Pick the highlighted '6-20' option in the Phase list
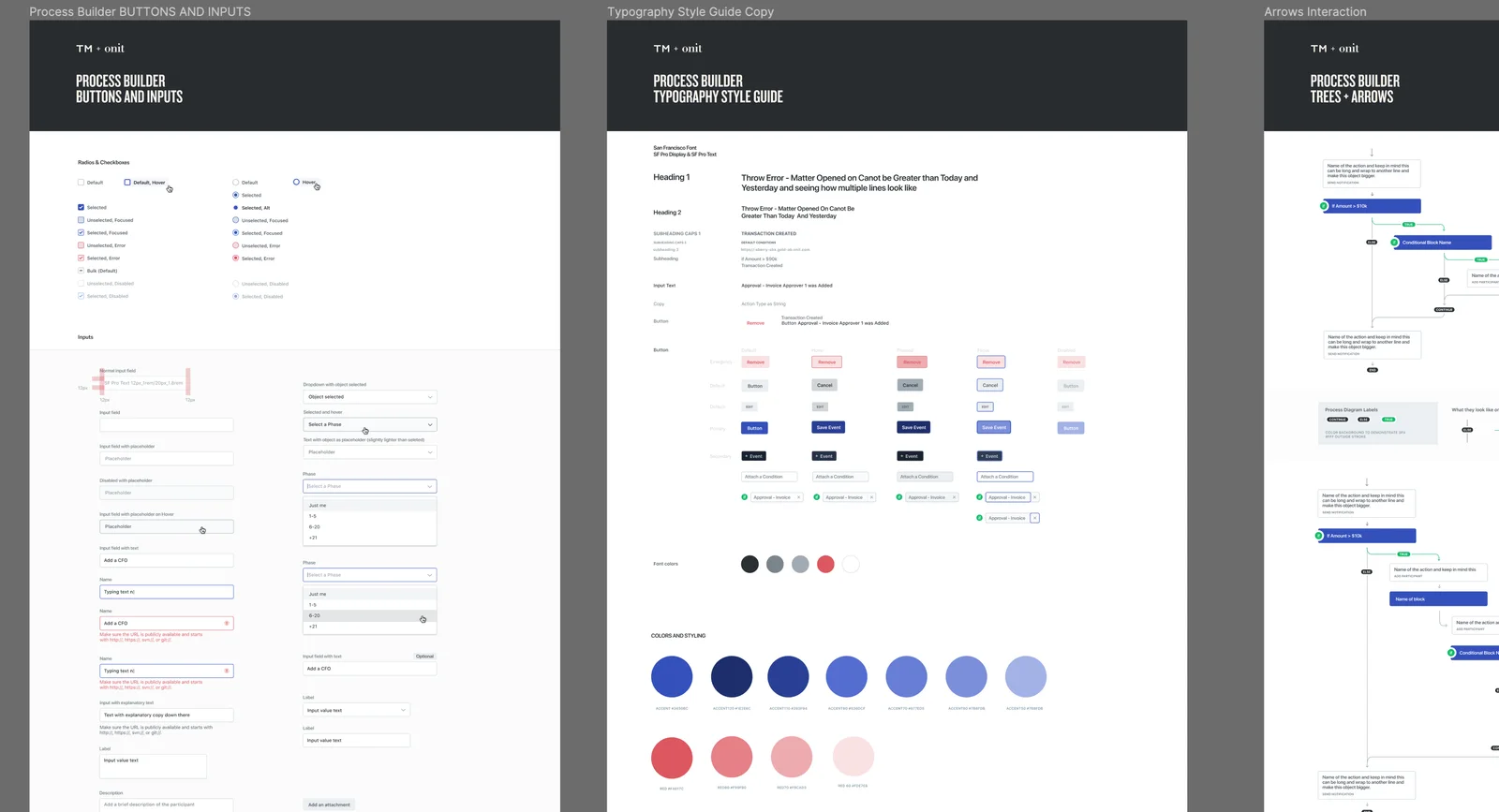This screenshot has height=812, width=1499. click(369, 615)
